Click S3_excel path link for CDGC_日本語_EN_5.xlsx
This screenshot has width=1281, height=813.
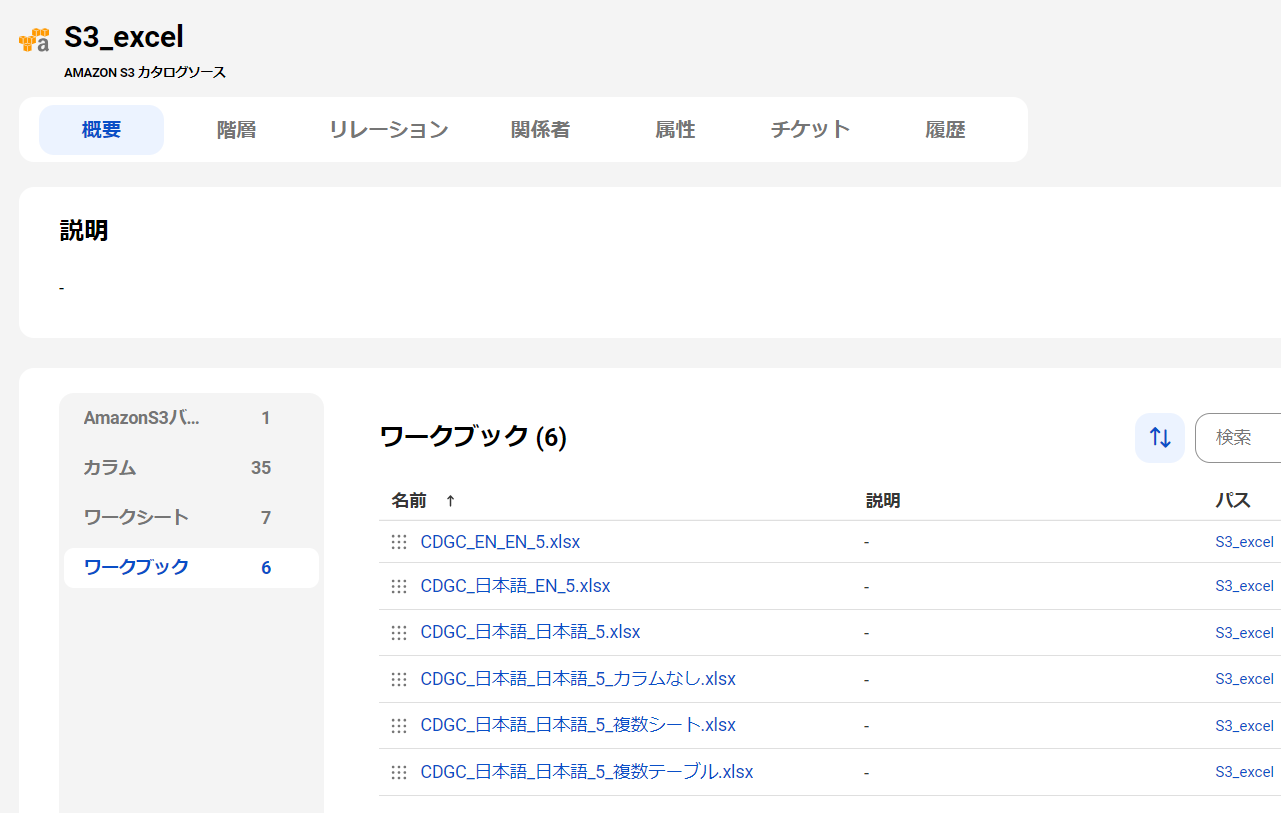click(x=1244, y=586)
